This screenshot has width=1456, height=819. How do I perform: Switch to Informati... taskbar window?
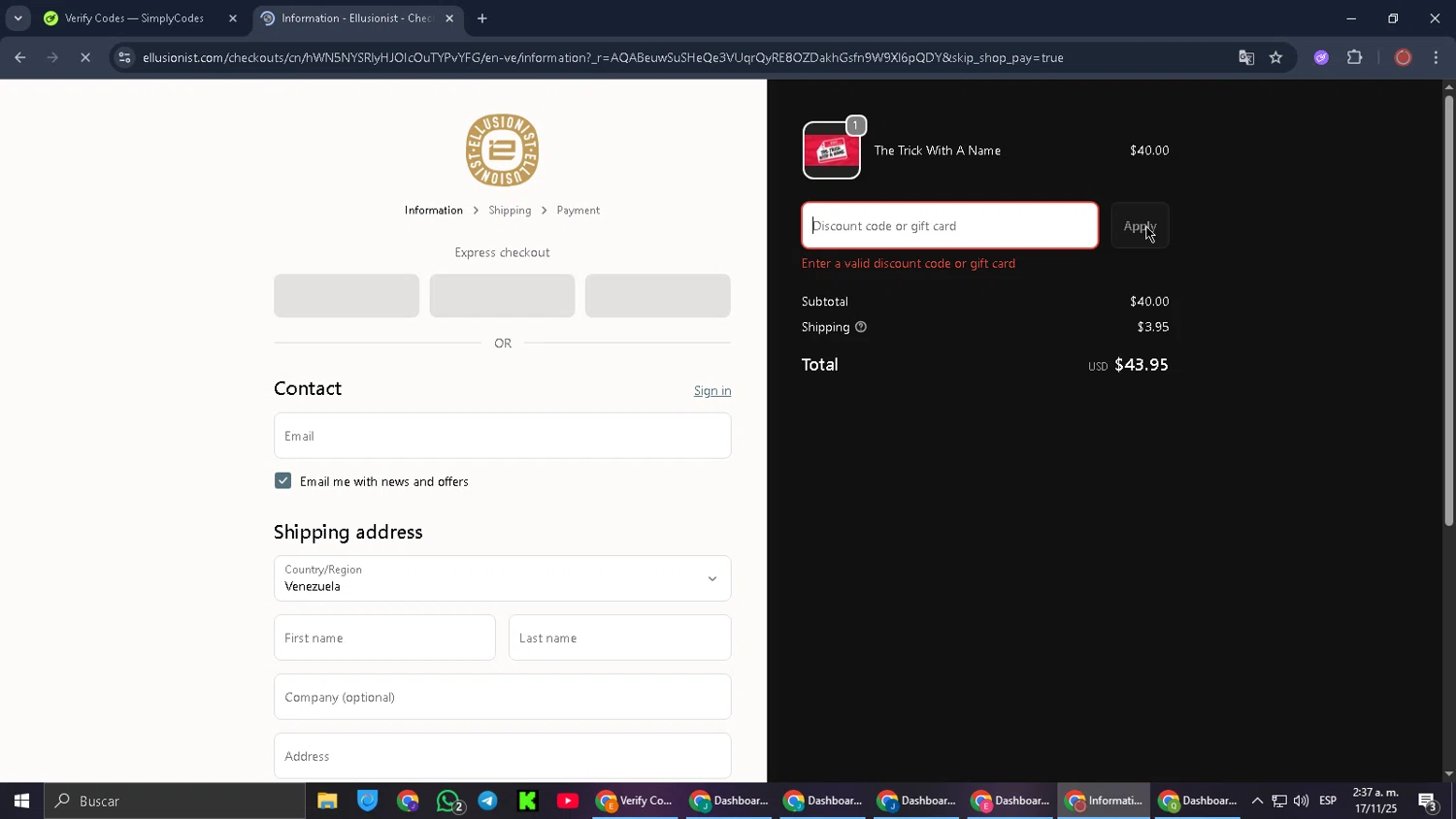(x=1104, y=802)
